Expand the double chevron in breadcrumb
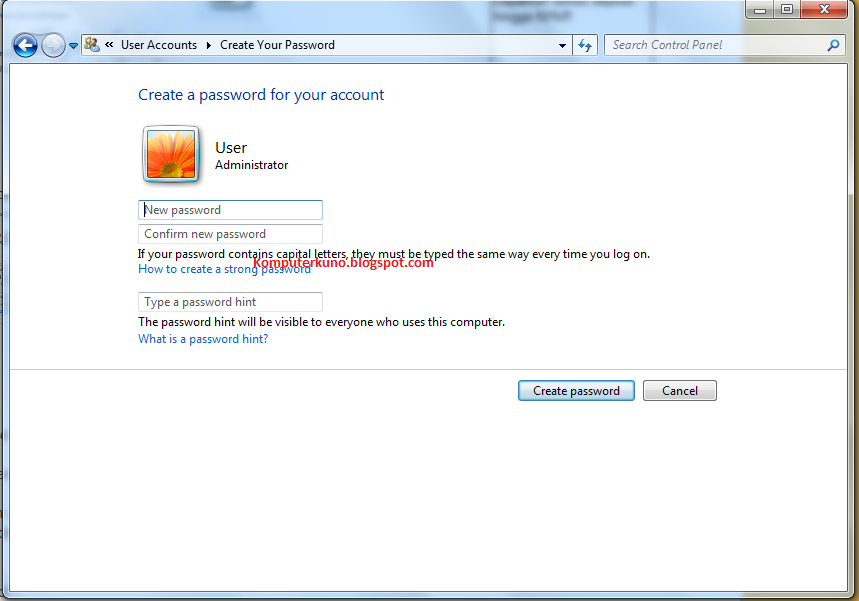 coord(110,45)
